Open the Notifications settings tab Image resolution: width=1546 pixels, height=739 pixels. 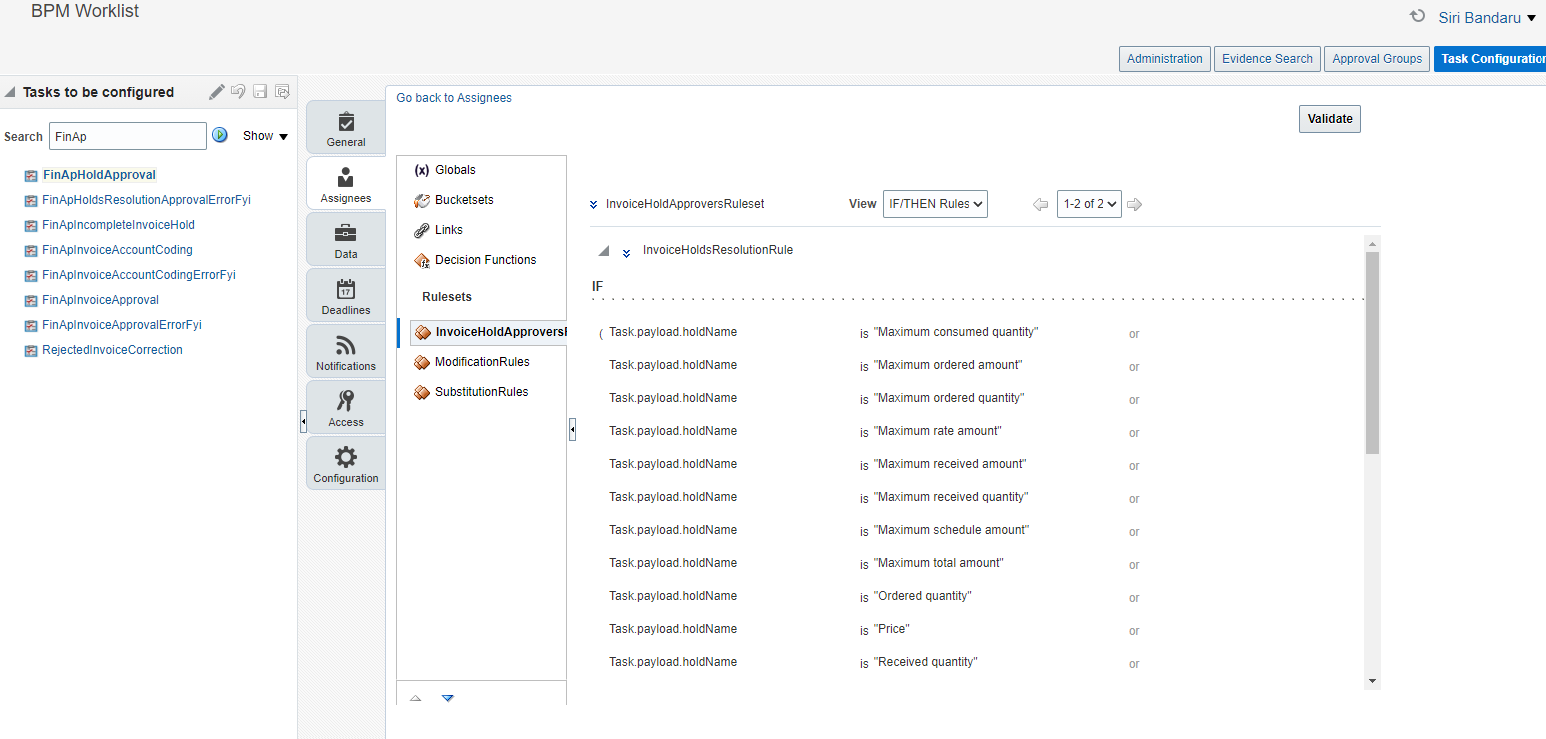click(345, 352)
